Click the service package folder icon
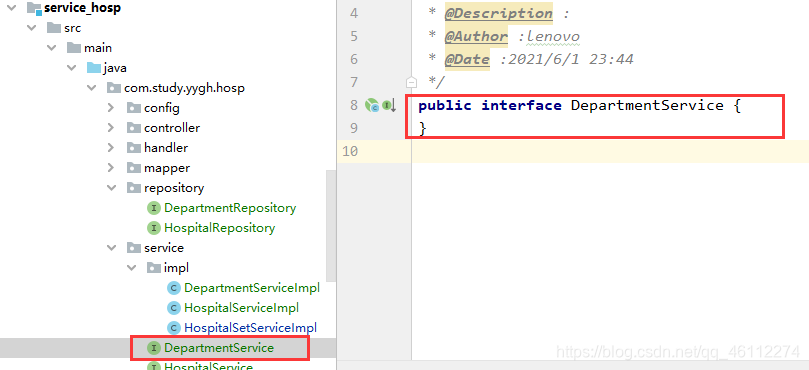This screenshot has height=370, width=809. tap(134, 248)
